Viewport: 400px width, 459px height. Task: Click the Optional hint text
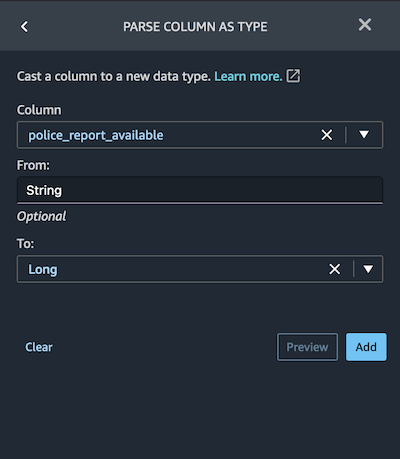pos(42,216)
